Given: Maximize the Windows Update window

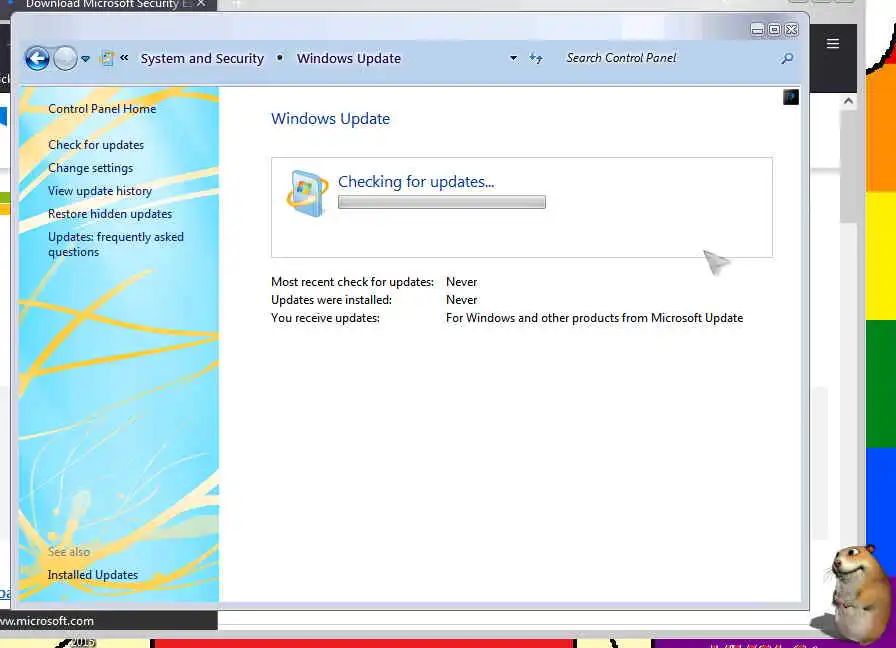Looking at the screenshot, I should pyautogui.click(x=774, y=30).
